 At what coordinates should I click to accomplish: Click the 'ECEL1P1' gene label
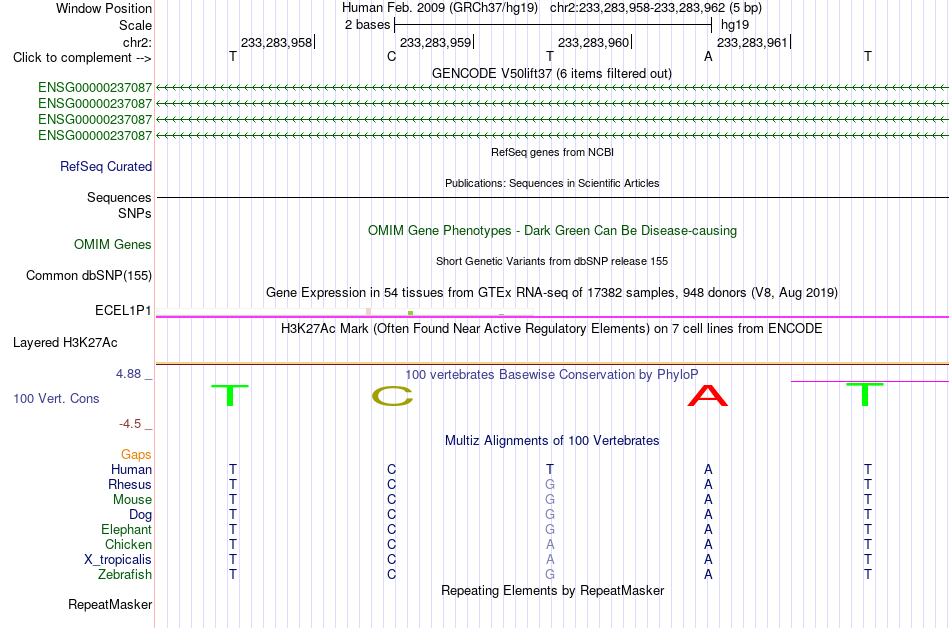[x=123, y=311]
